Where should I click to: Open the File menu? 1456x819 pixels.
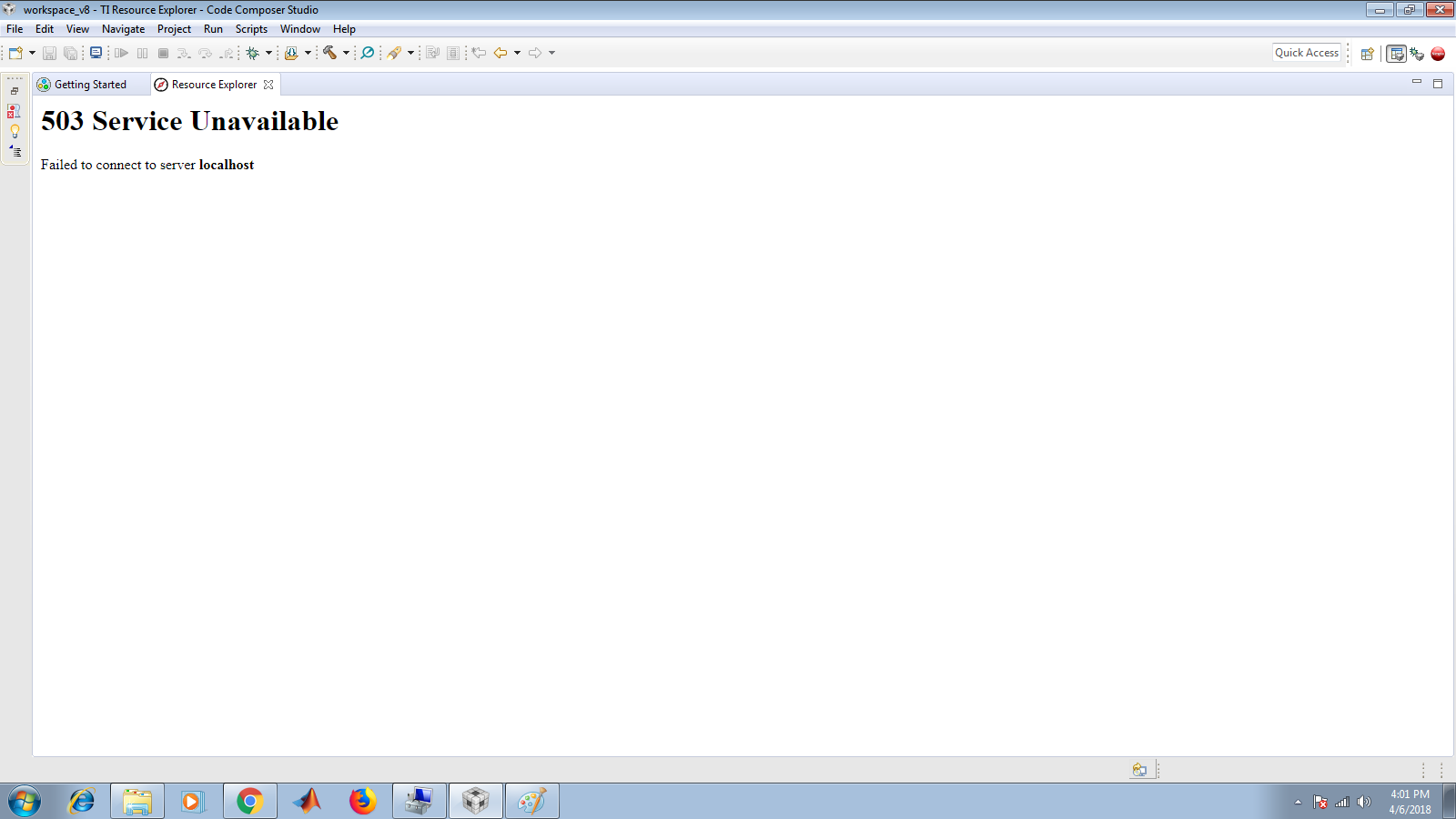tap(15, 29)
